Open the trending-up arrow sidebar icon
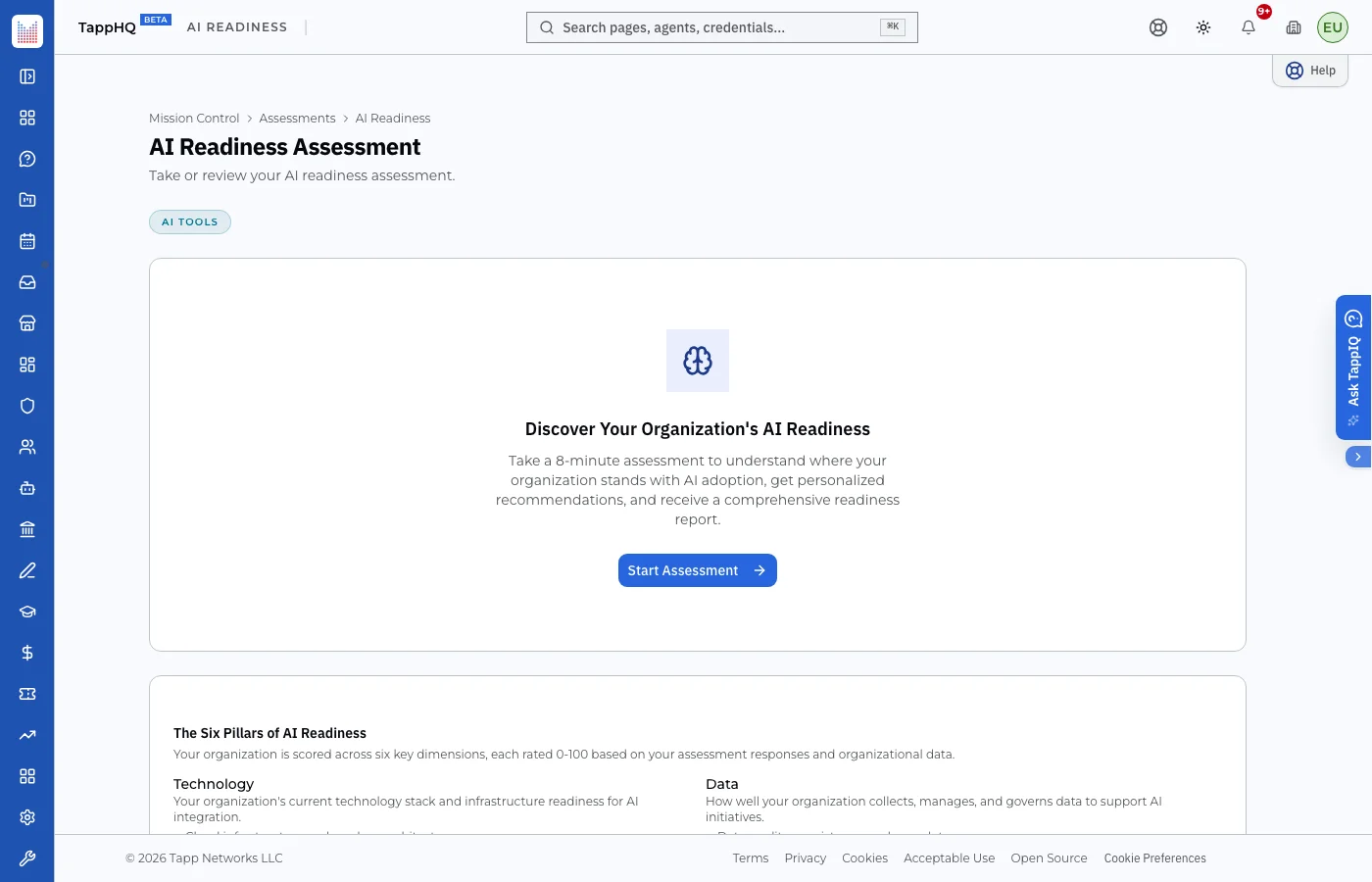 point(27,735)
